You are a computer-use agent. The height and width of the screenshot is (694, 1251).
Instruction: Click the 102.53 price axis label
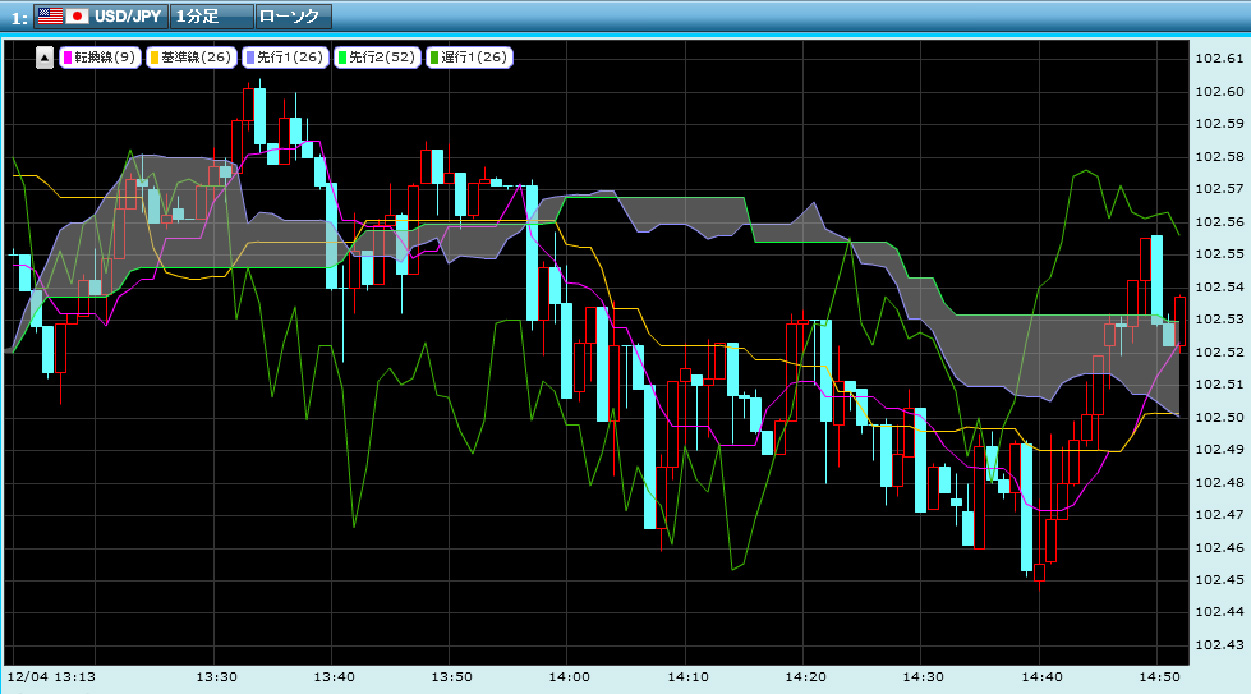(1219, 318)
